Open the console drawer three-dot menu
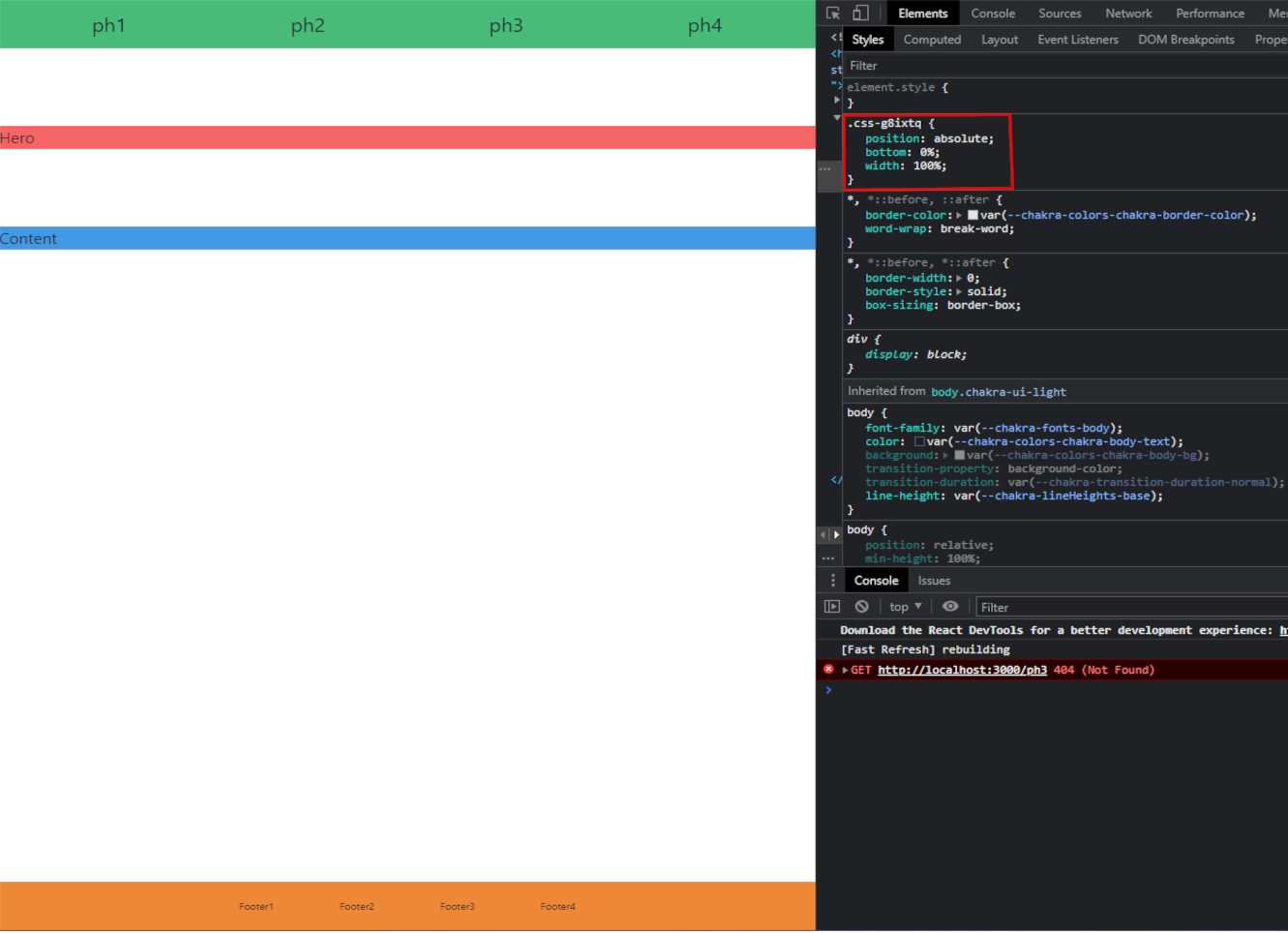This screenshot has height=933, width=1288. 833,580
